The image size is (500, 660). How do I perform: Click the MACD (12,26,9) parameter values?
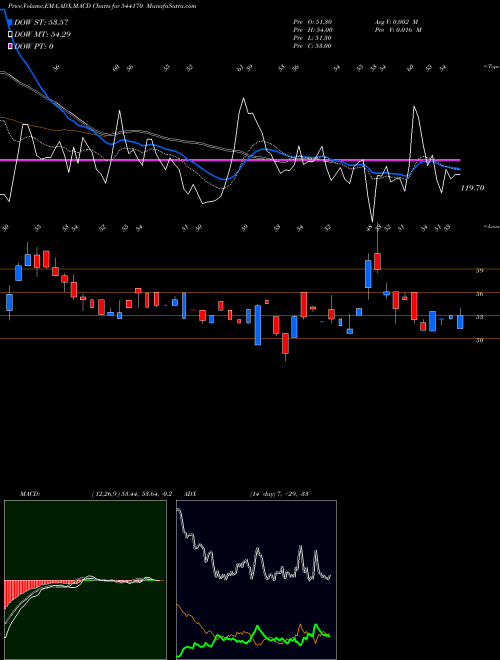(131, 494)
